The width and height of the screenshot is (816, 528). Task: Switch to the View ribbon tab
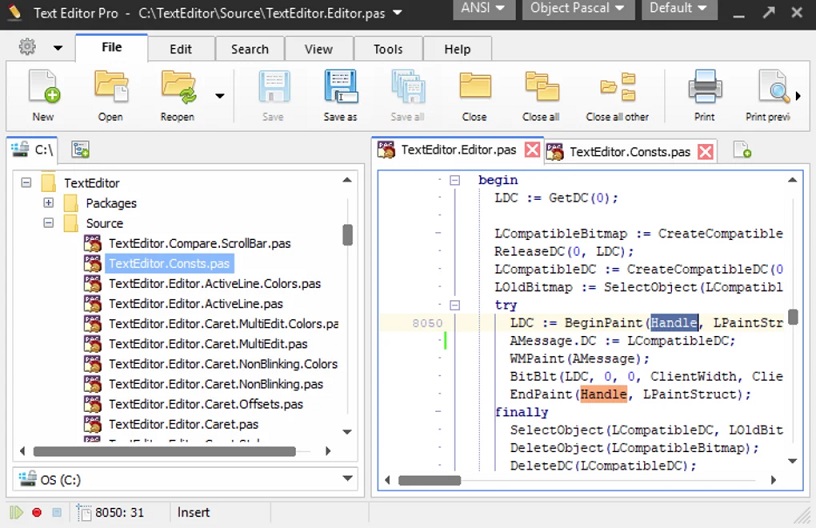(x=318, y=49)
